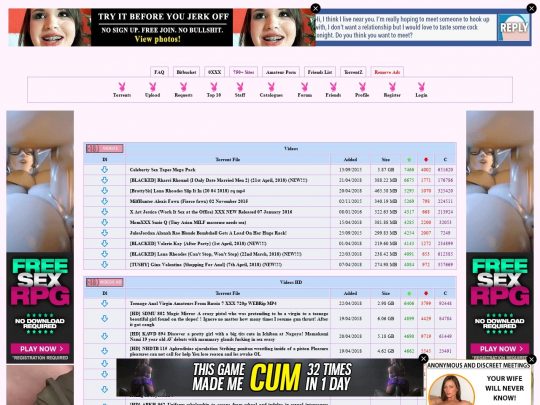Click PLAY NOW in left sidebar ad
540x405 pixels.
41,349
